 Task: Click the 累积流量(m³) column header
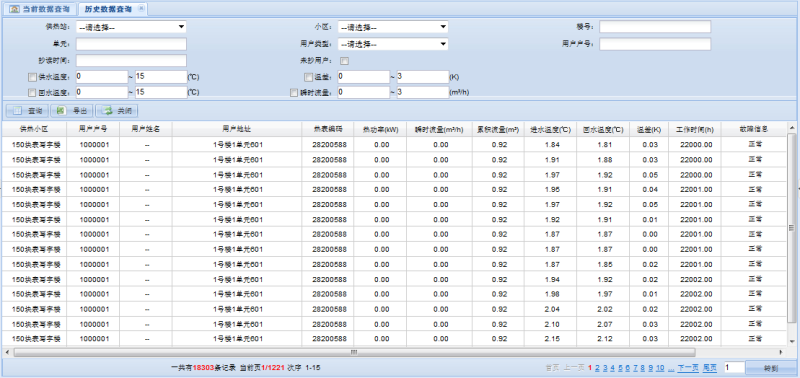[499, 129]
